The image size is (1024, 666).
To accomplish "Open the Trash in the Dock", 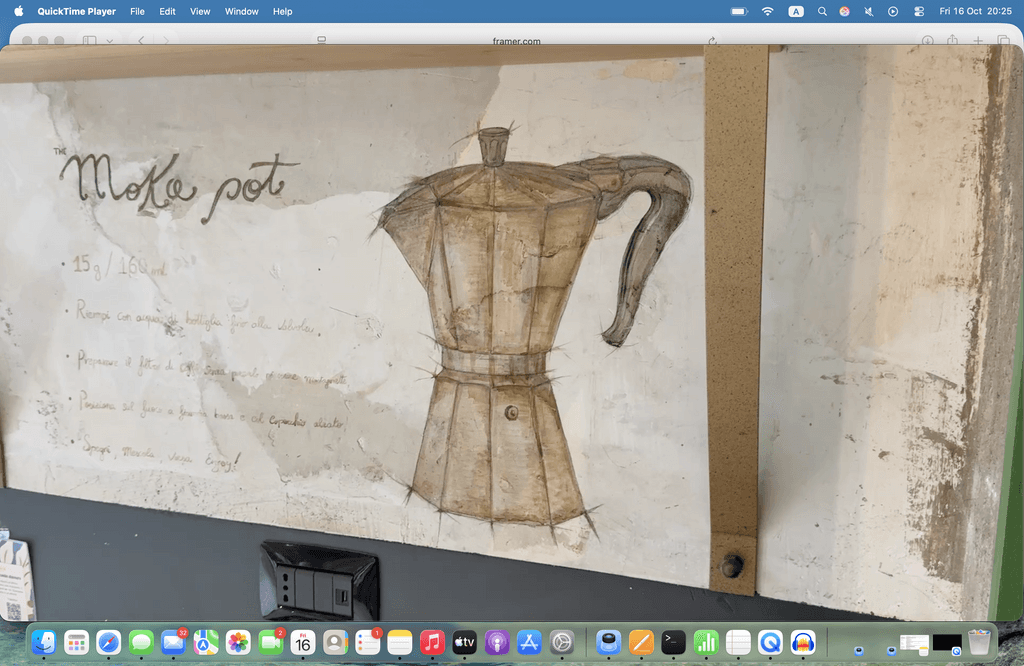I will pyautogui.click(x=979, y=642).
